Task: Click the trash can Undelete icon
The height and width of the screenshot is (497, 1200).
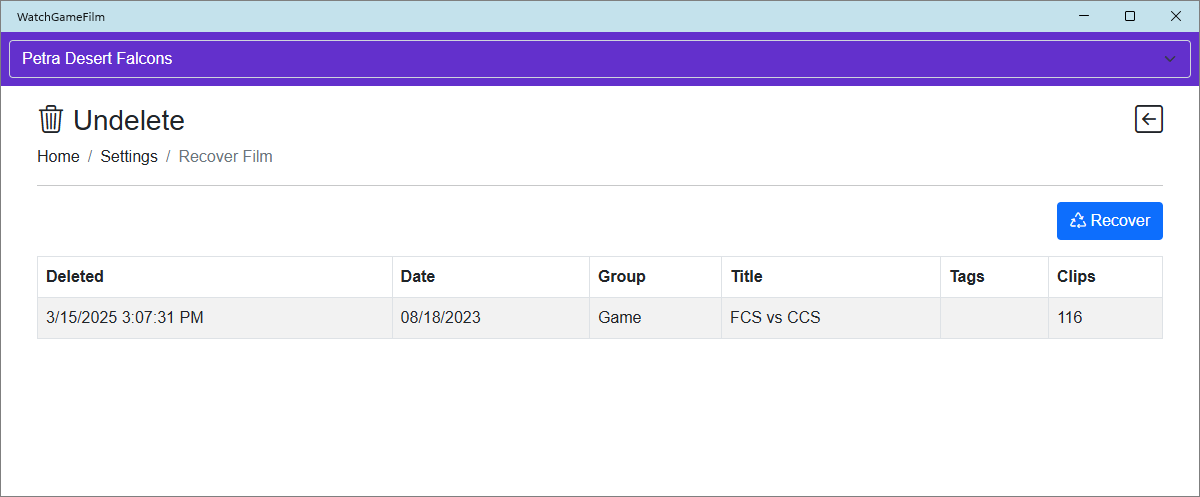Action: [x=50, y=120]
